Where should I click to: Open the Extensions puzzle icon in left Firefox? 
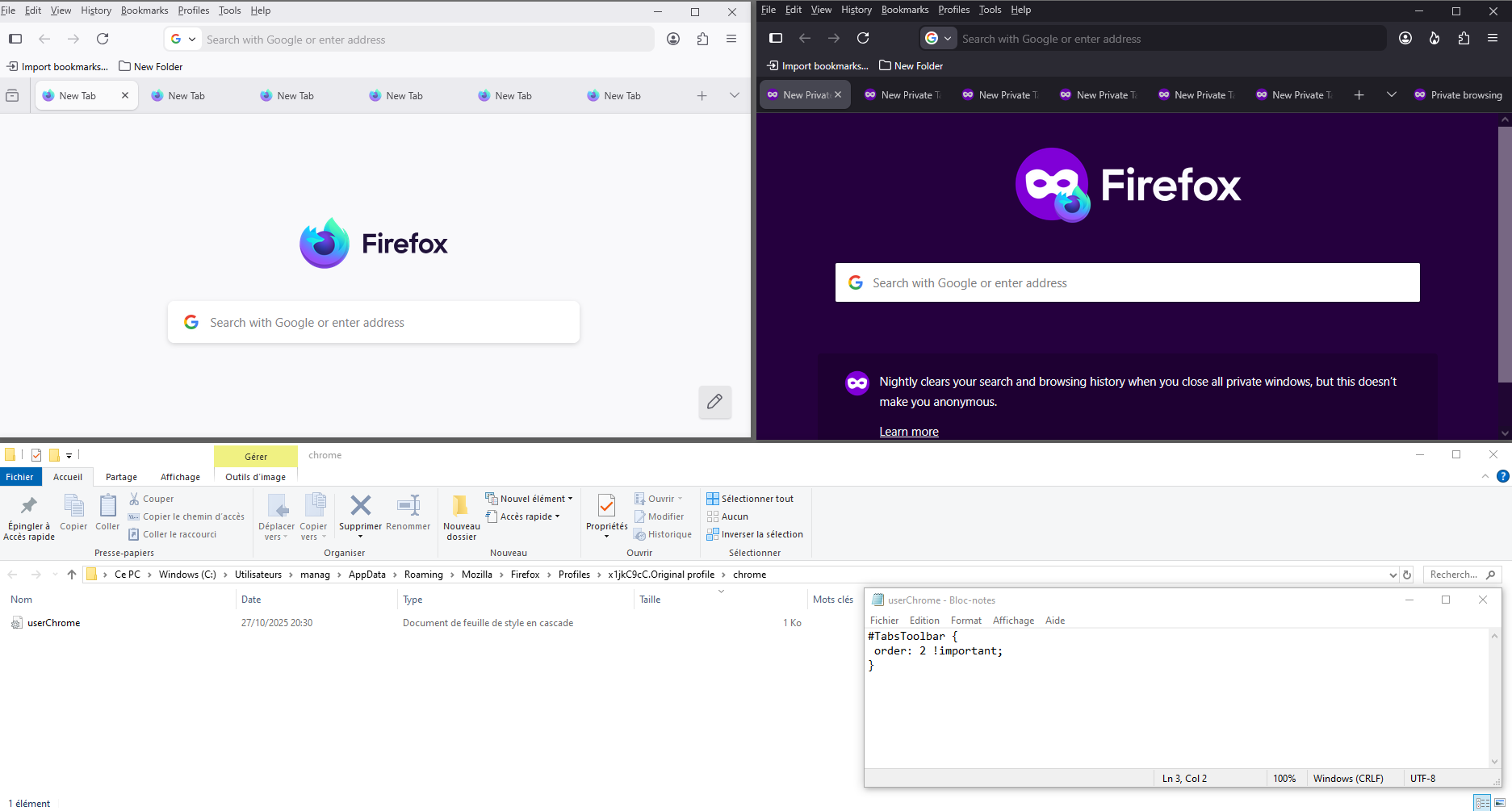(702, 39)
